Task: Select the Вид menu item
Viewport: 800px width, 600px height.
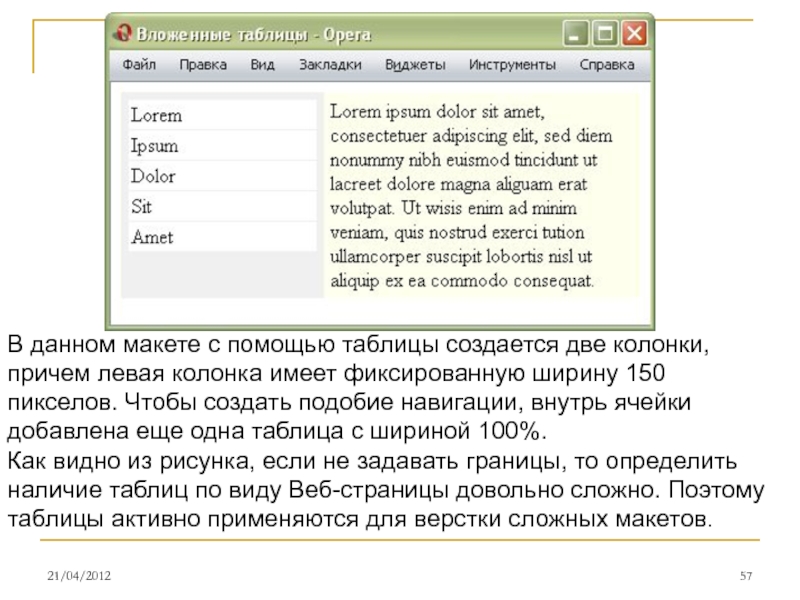Action: pos(262,65)
